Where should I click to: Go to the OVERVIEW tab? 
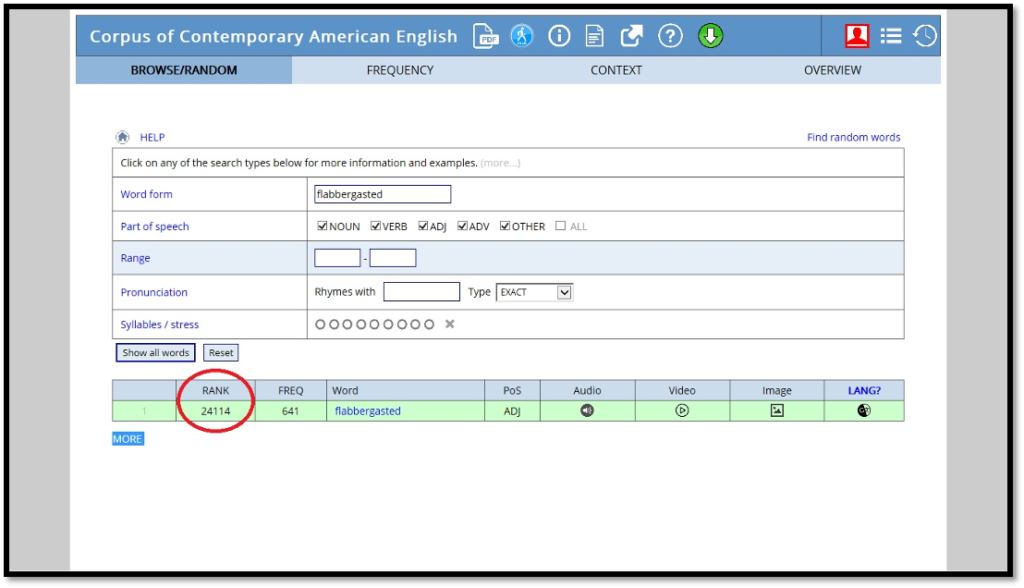pos(832,70)
